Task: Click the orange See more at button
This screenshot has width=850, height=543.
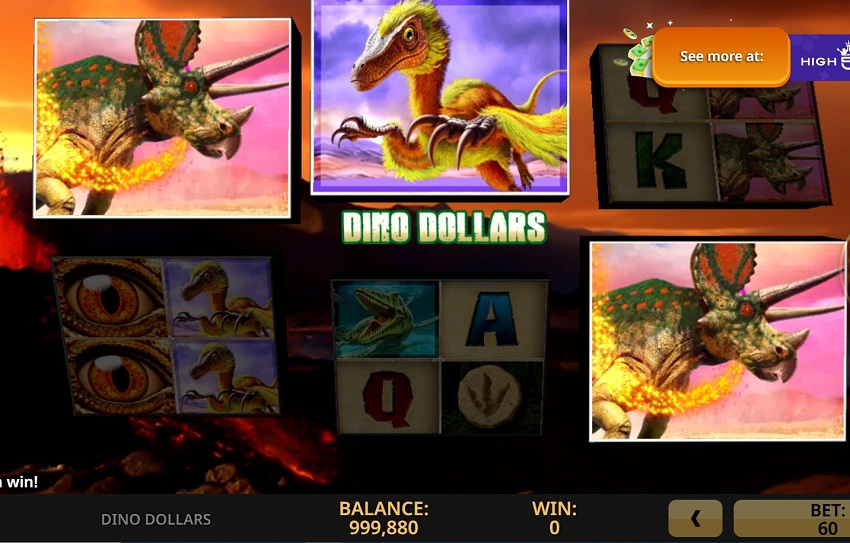Action: (x=721, y=56)
